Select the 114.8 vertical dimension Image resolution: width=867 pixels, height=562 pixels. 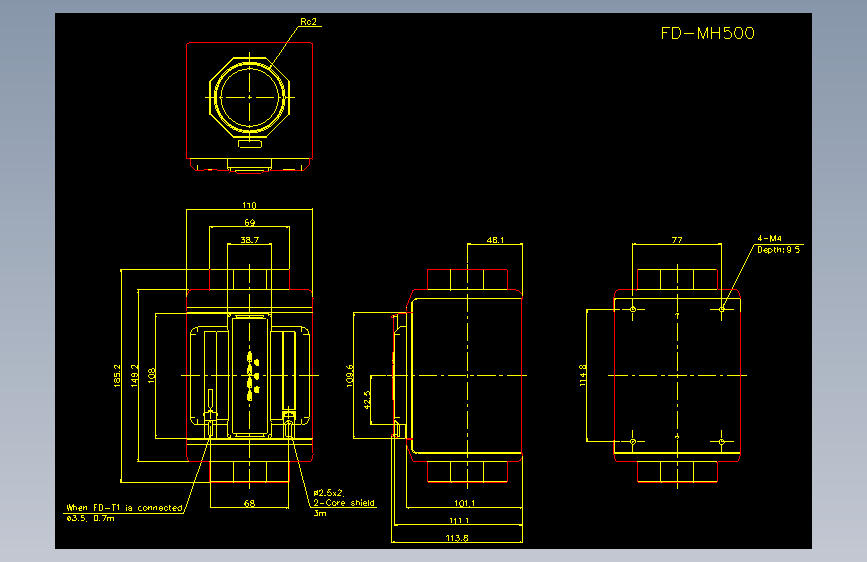[582, 376]
